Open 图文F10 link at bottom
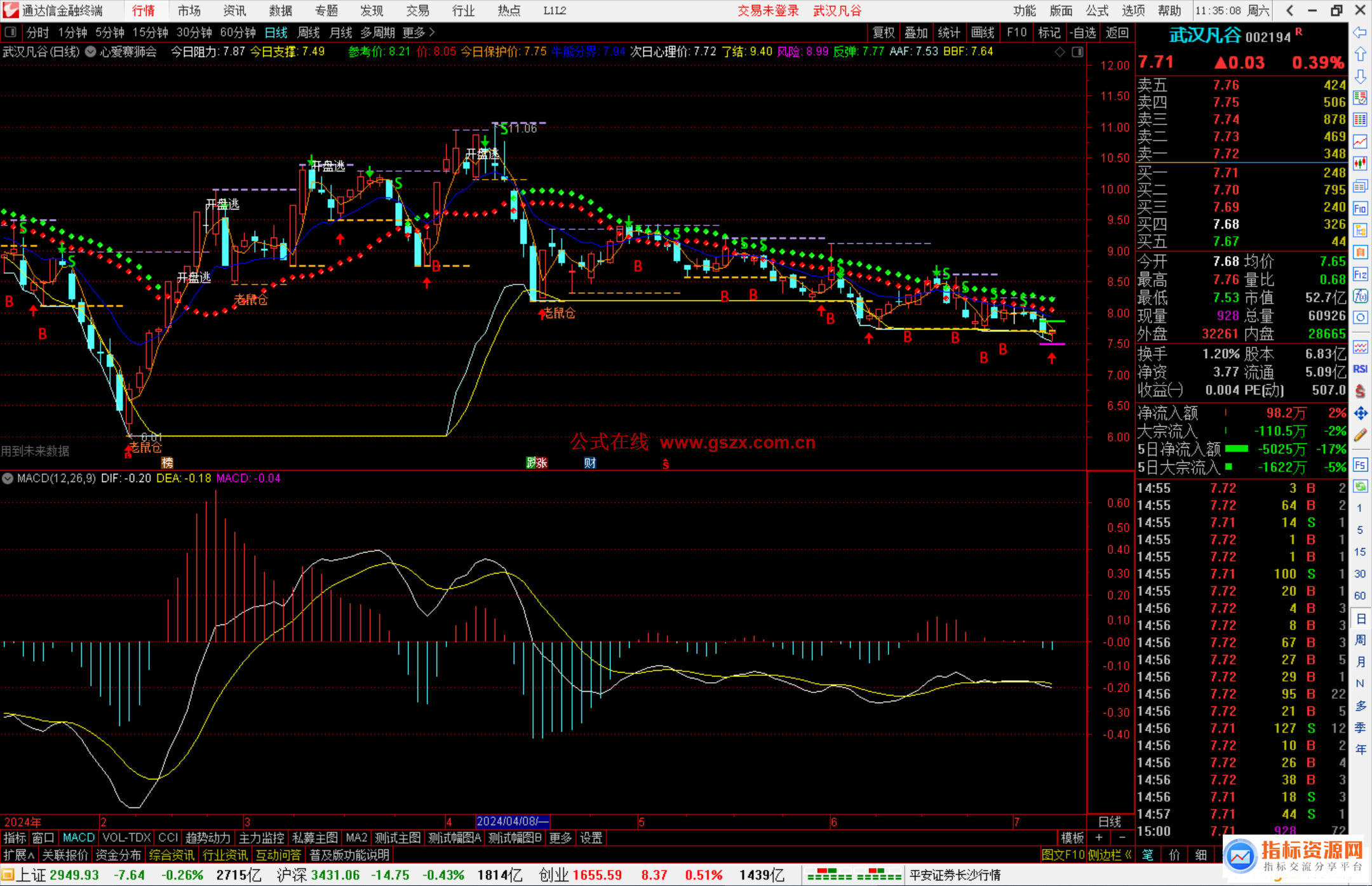 (1063, 855)
